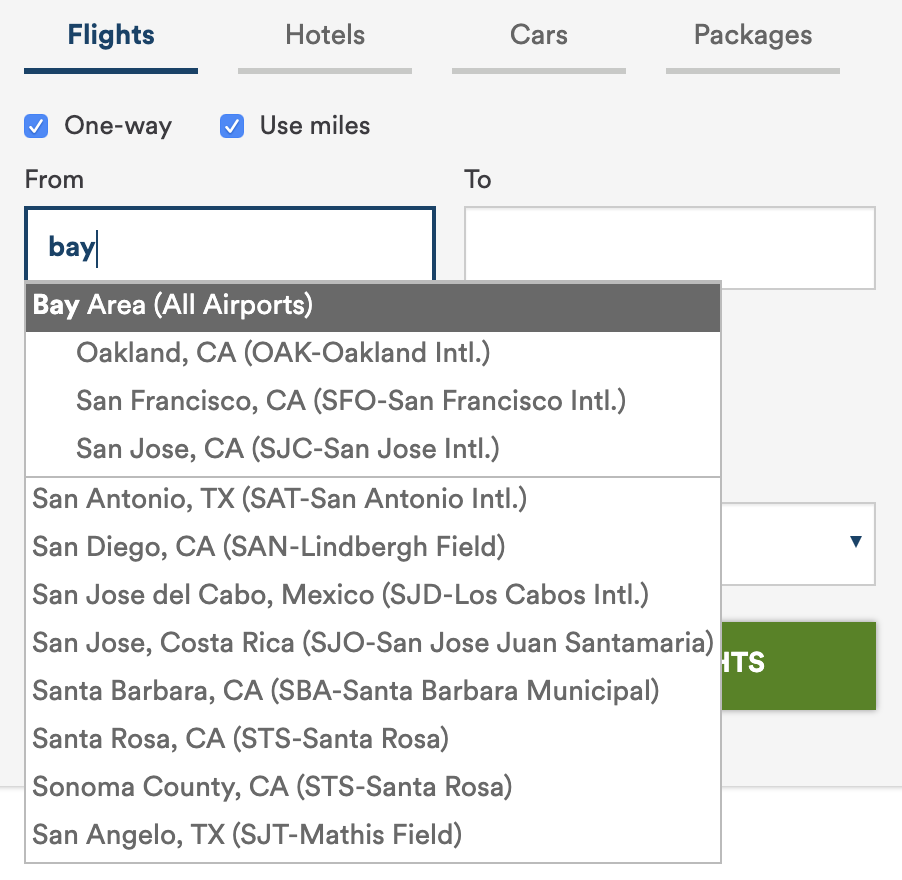
Task: Click the From airport input field
Action: 230,246
